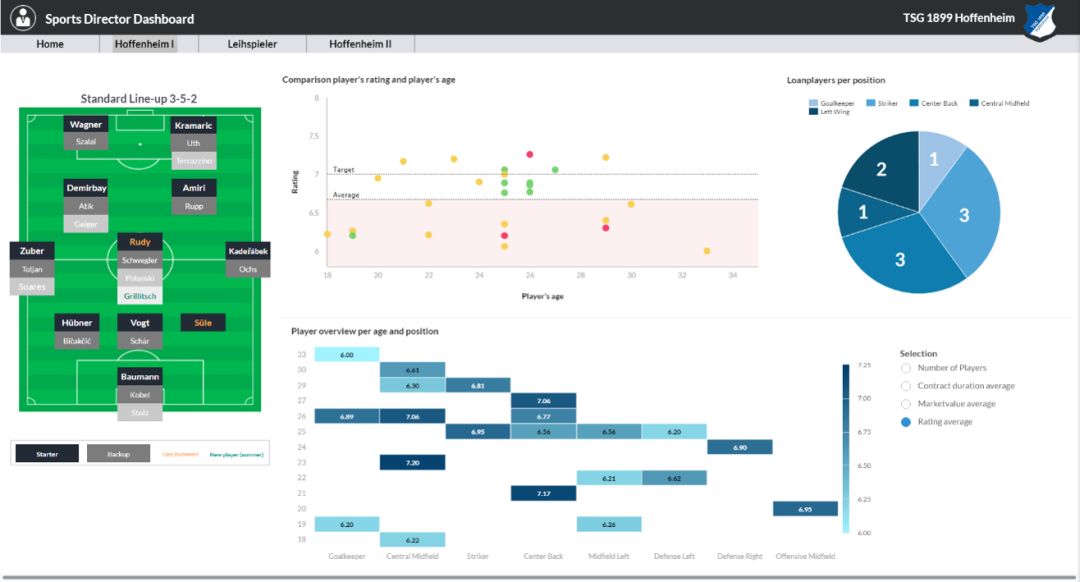Click the 'Standard Line-up 3-5-2' title
The image size is (1080, 582).
pyautogui.click(x=138, y=98)
